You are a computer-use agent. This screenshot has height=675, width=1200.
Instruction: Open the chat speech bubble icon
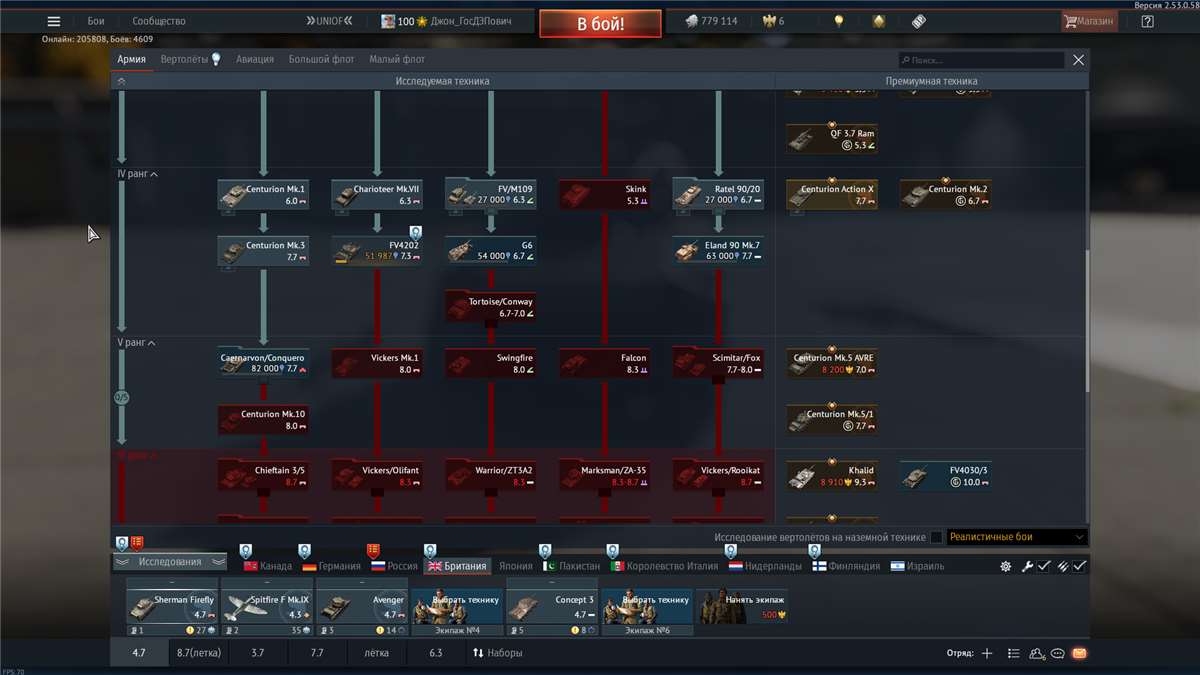(x=1057, y=653)
